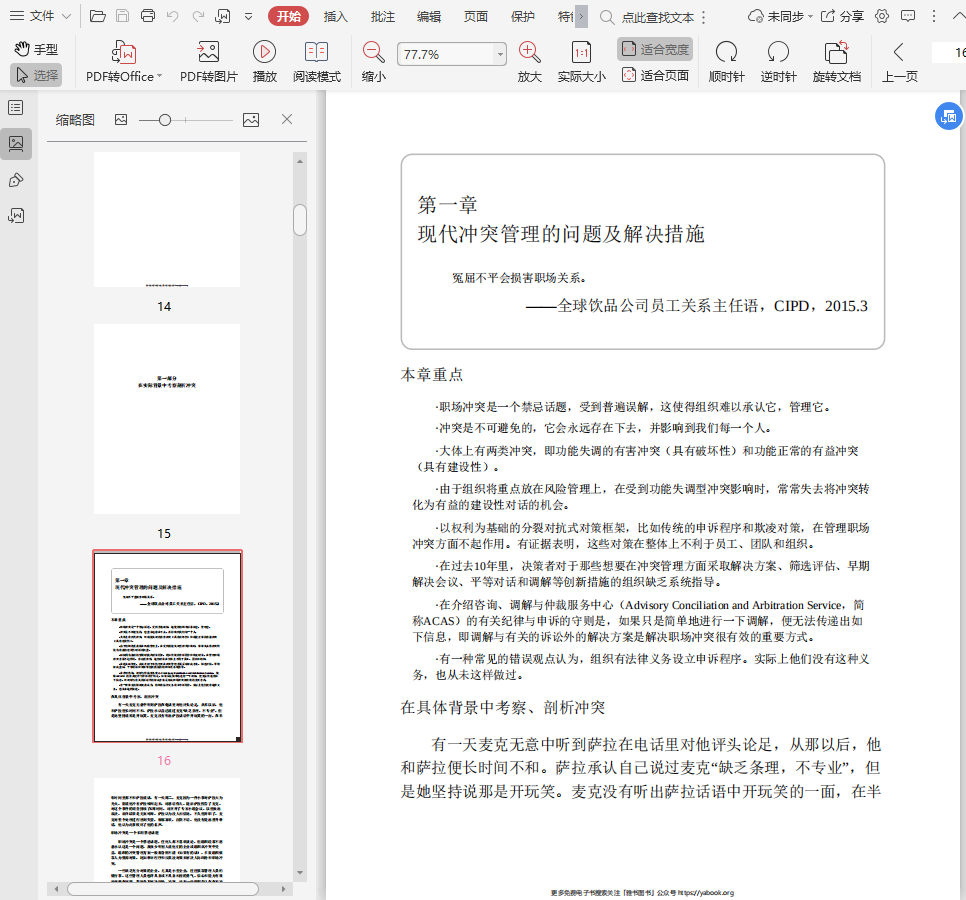Click the thumbnail panel horizontal scrollbar
The image size is (966, 900).
(x=163, y=889)
